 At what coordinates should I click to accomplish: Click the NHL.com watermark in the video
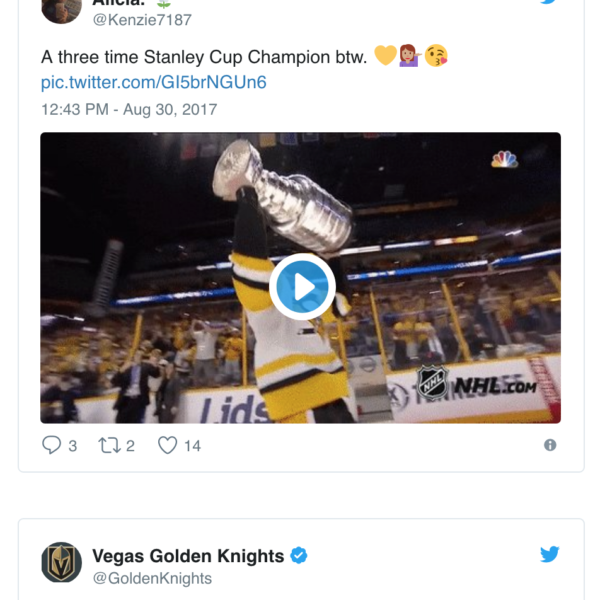tap(478, 384)
